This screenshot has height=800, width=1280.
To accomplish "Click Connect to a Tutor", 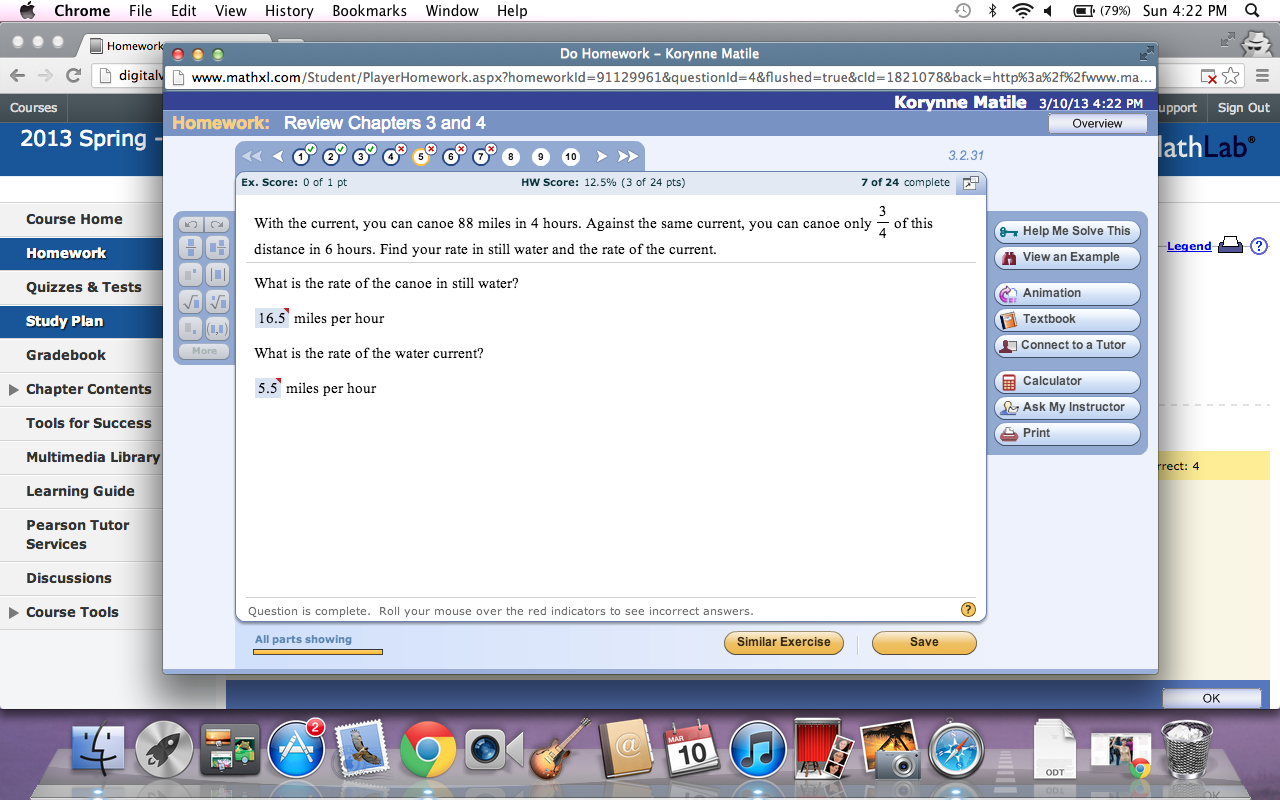I will [x=1067, y=345].
